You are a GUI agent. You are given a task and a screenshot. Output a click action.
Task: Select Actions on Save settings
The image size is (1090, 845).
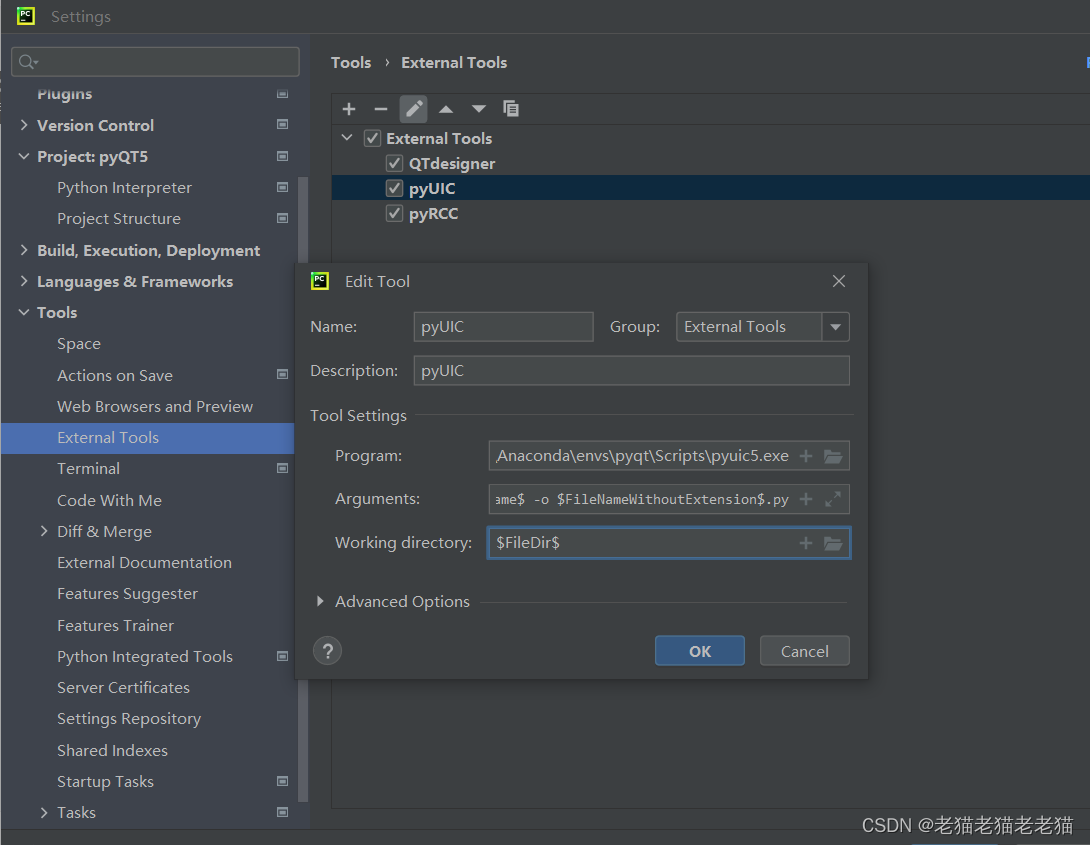click(x=115, y=375)
